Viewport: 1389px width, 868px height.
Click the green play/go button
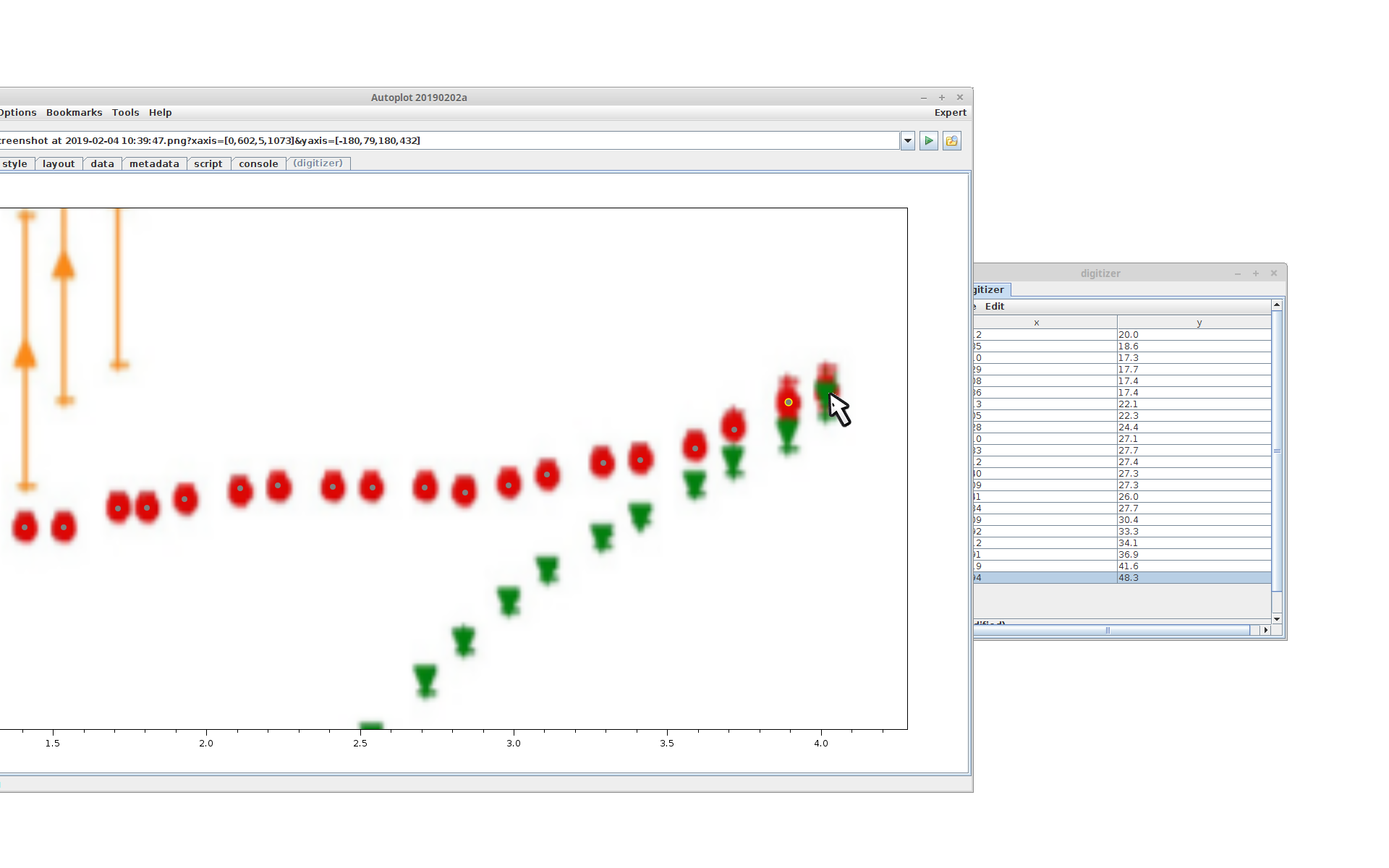pyautogui.click(x=929, y=141)
